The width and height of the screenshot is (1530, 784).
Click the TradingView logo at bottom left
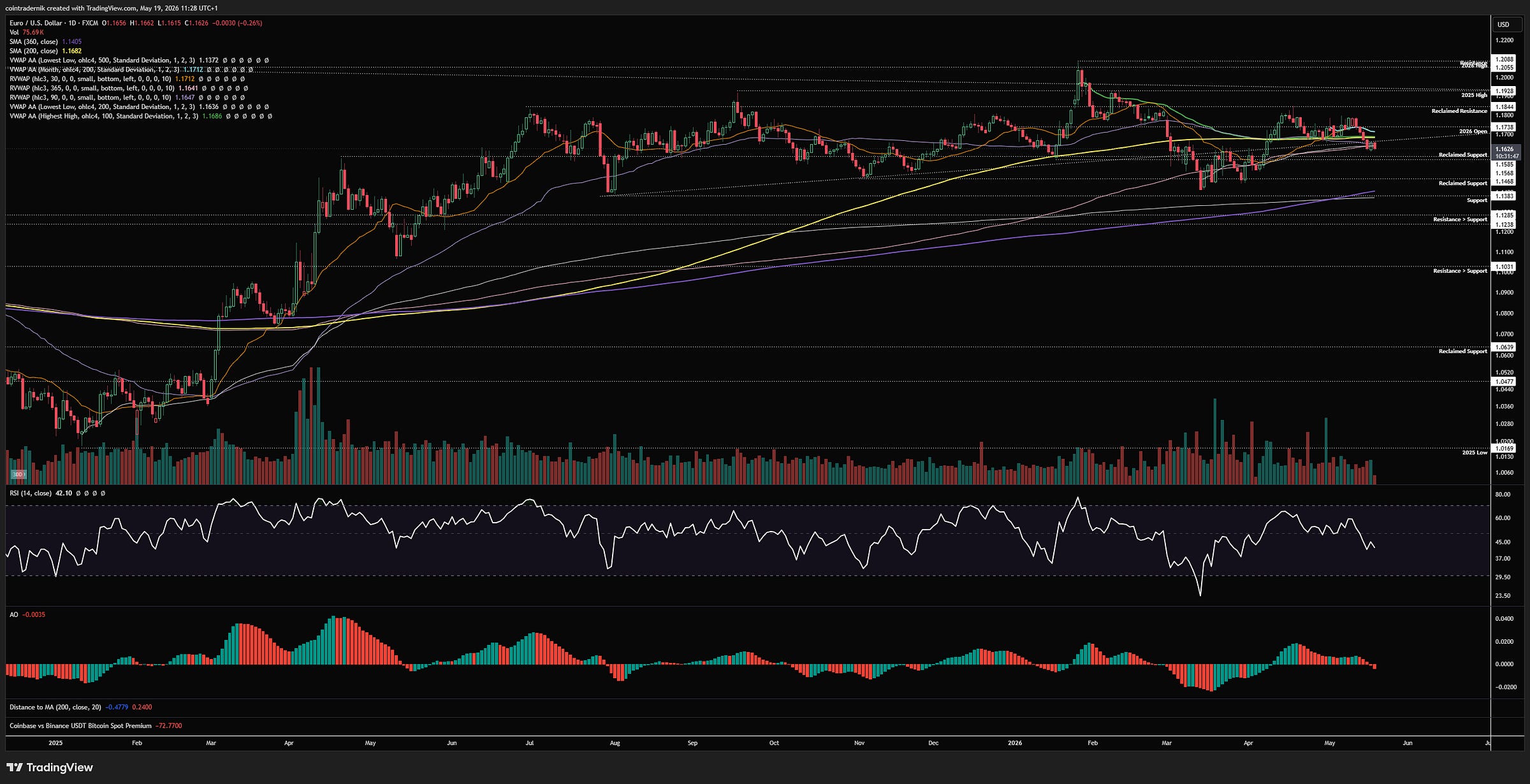tap(50, 767)
